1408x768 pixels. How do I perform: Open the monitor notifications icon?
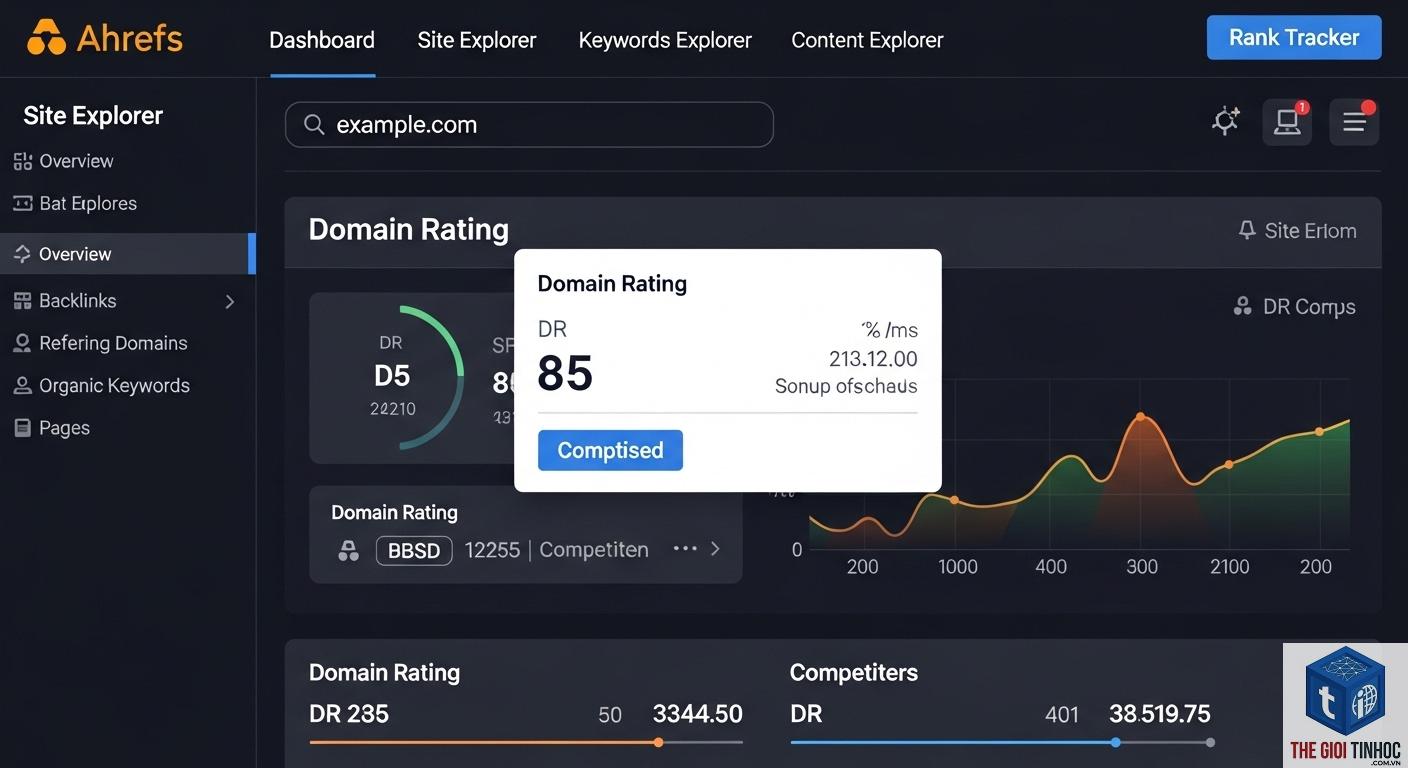point(1287,122)
